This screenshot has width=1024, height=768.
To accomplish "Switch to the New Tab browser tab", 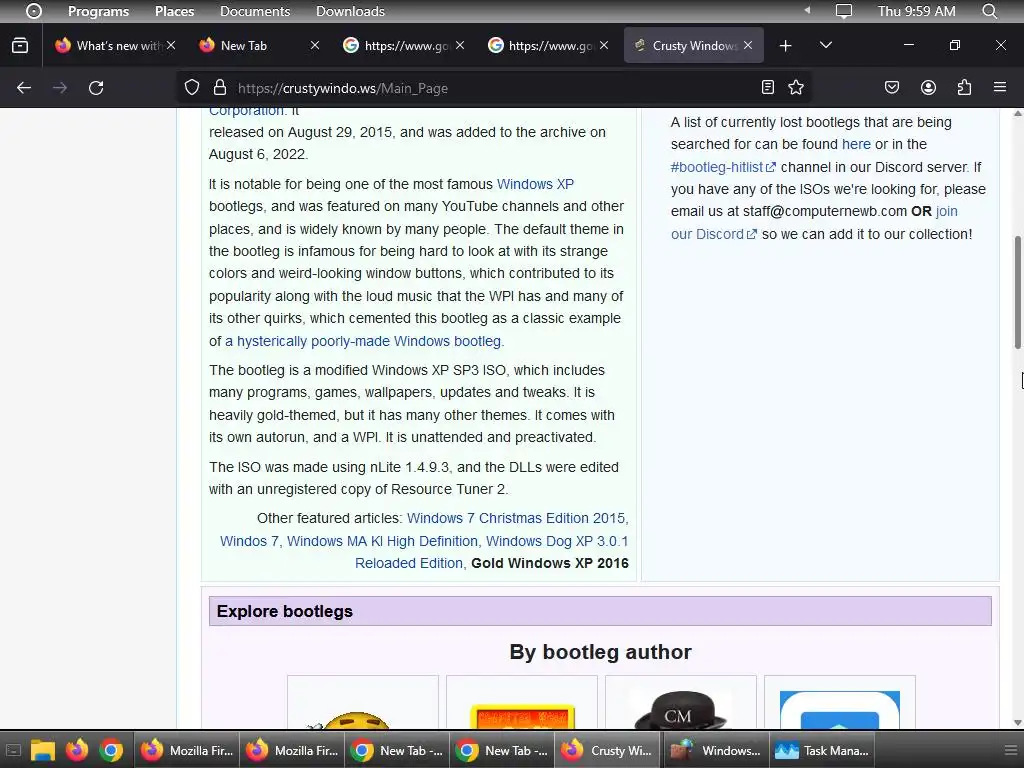I will click(259, 45).
